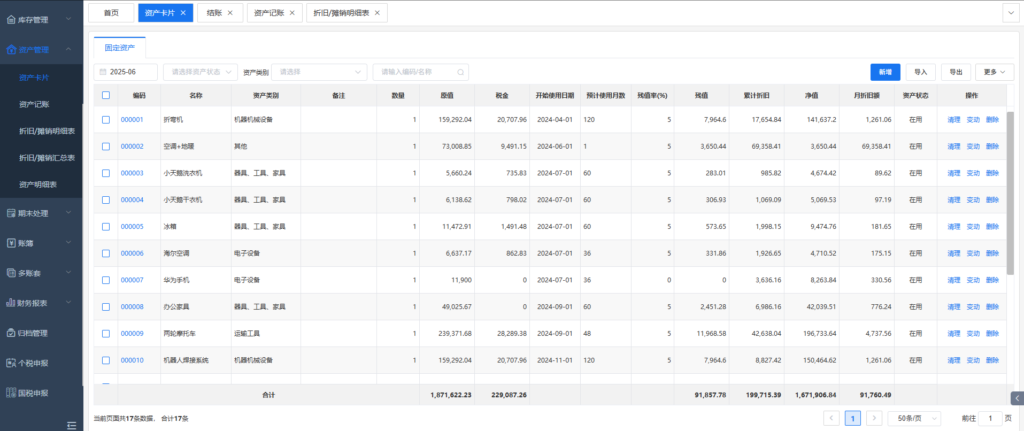Open asset code link 000006

(132, 253)
